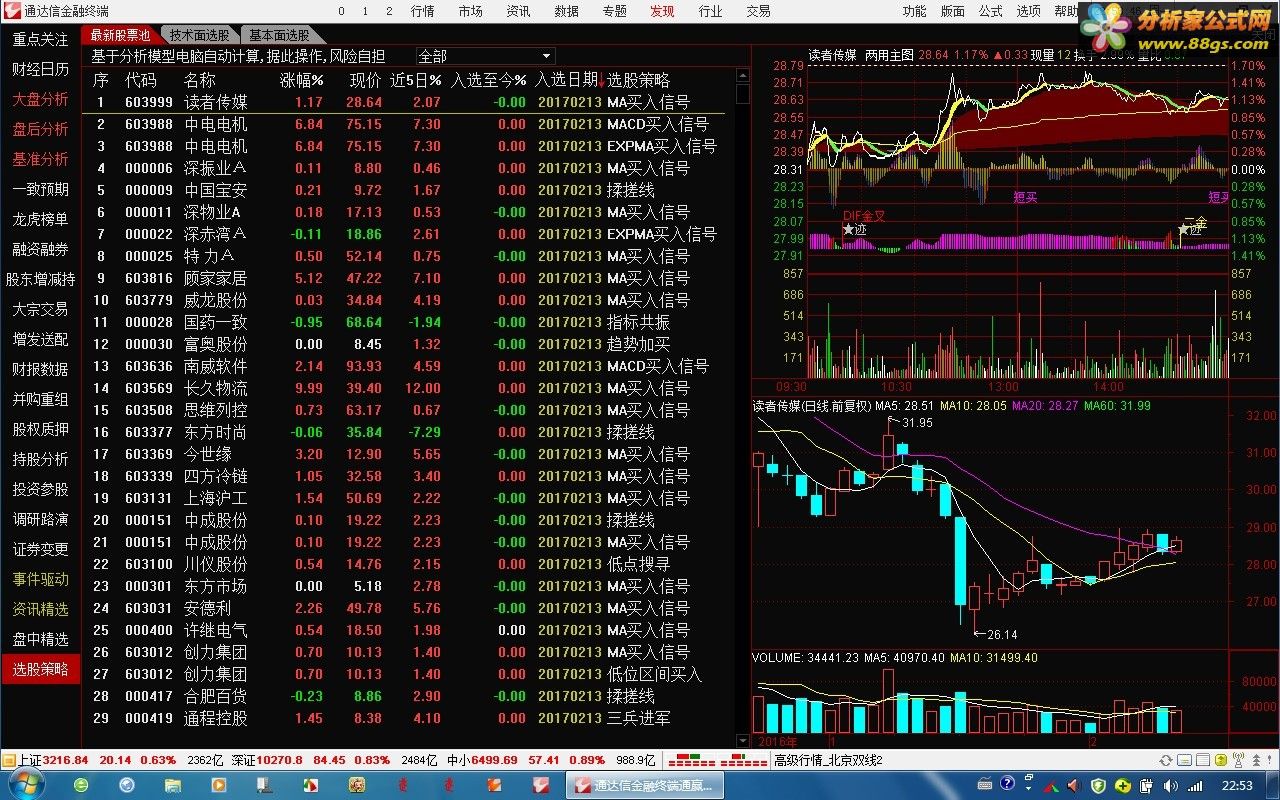Open the 资讯 menu
The height and width of the screenshot is (800, 1280).
coord(518,11)
